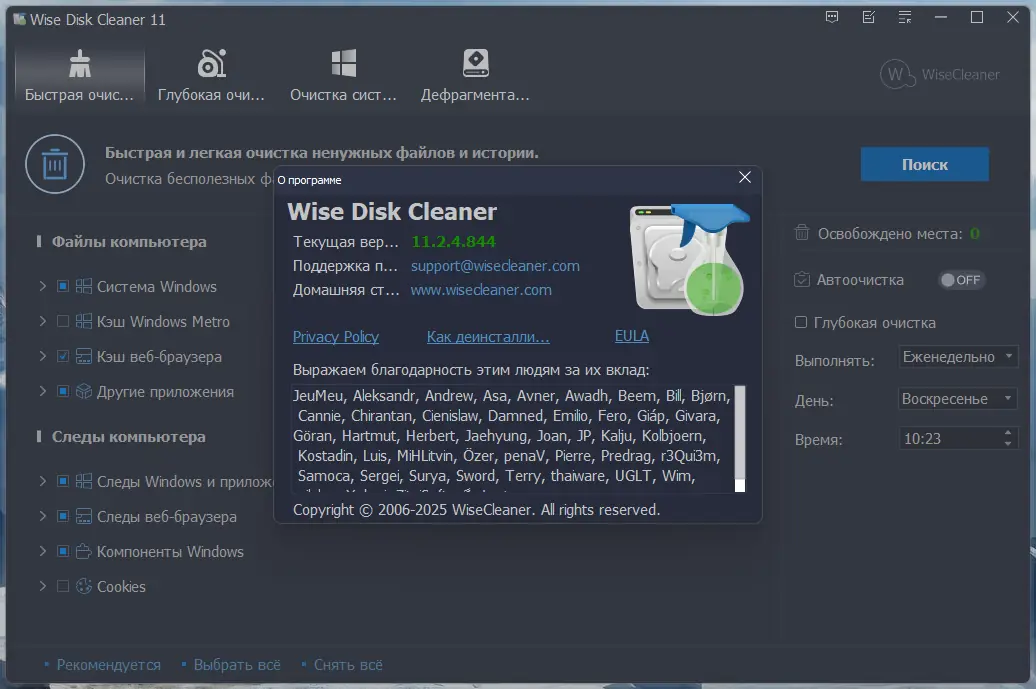Open the EULA link
Image resolution: width=1036 pixels, height=689 pixels.
pyautogui.click(x=632, y=336)
